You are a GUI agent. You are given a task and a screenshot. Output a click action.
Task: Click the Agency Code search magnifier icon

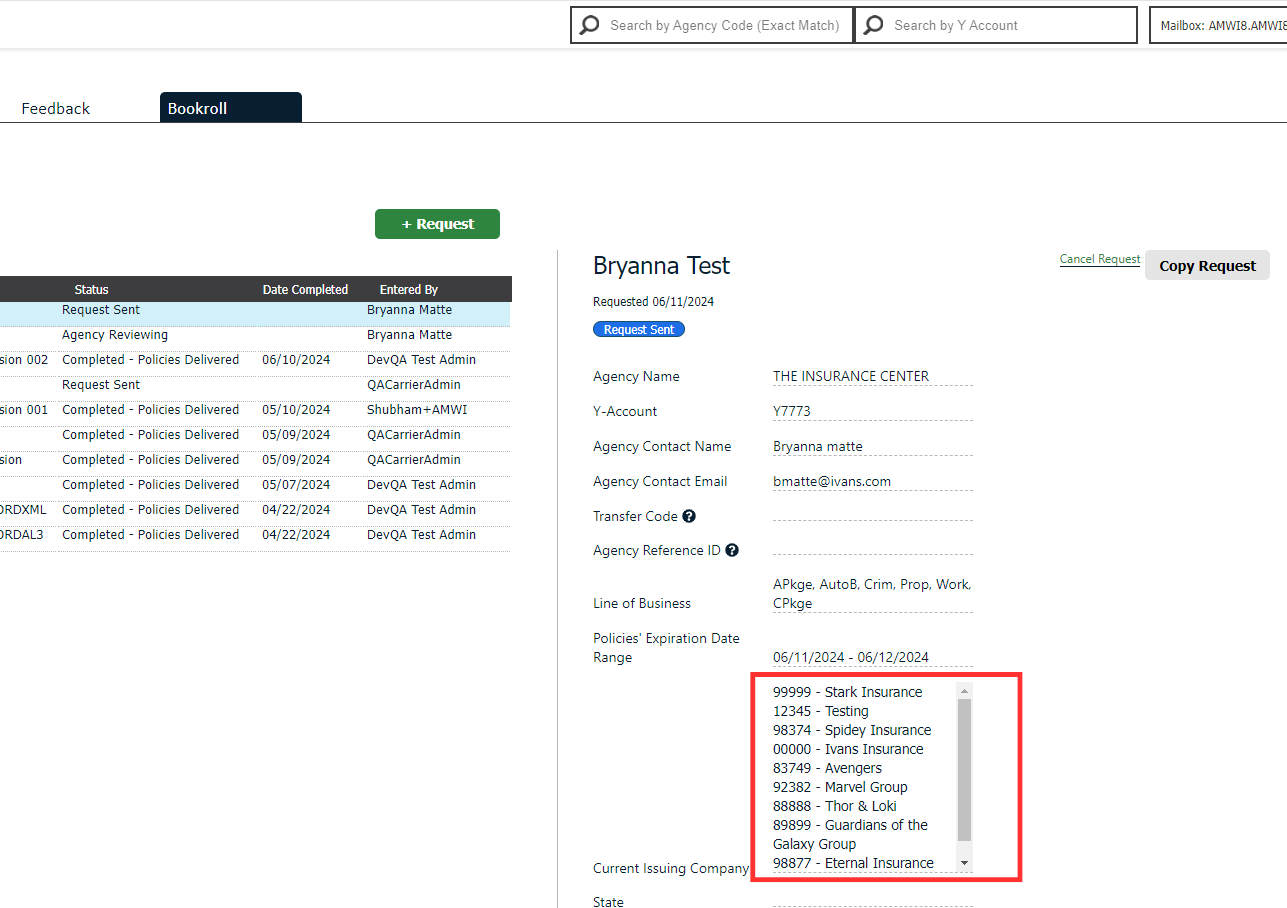[x=590, y=25]
